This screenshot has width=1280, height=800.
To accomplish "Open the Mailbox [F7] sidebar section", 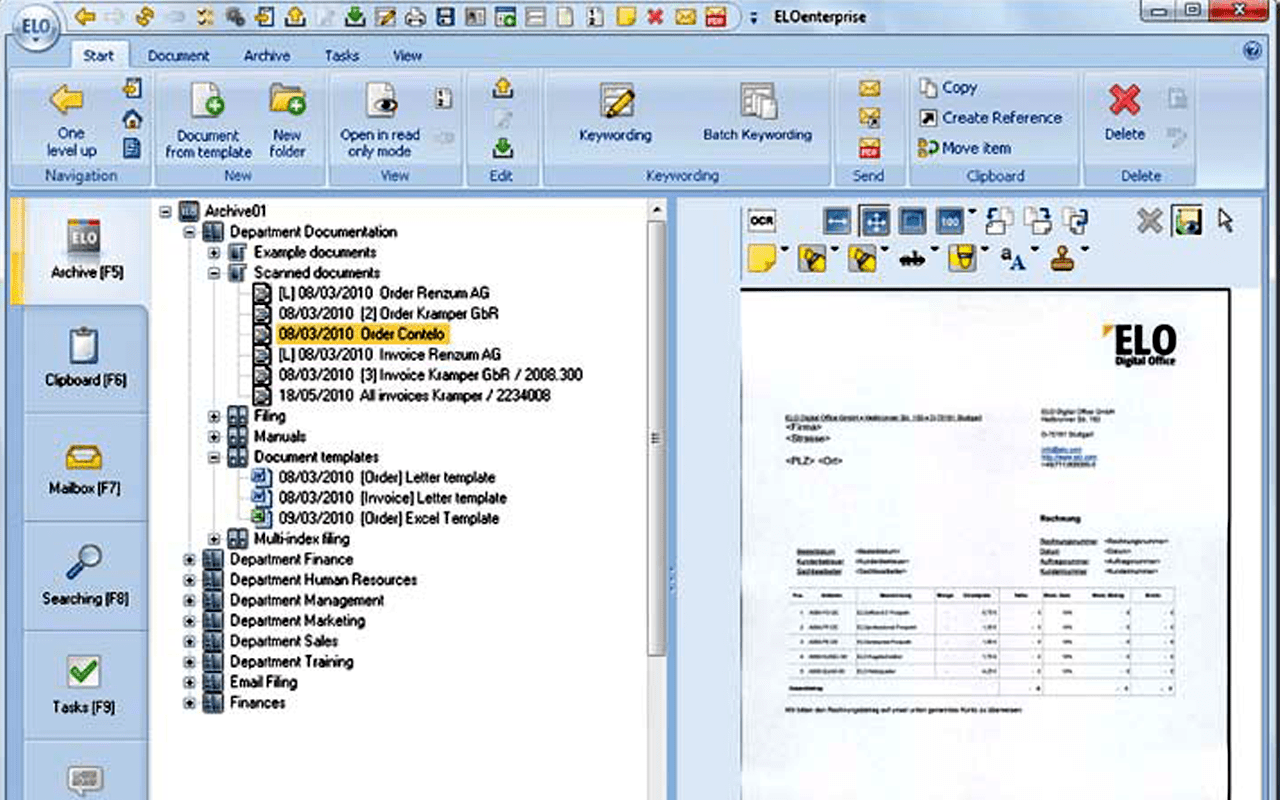I will 84,468.
